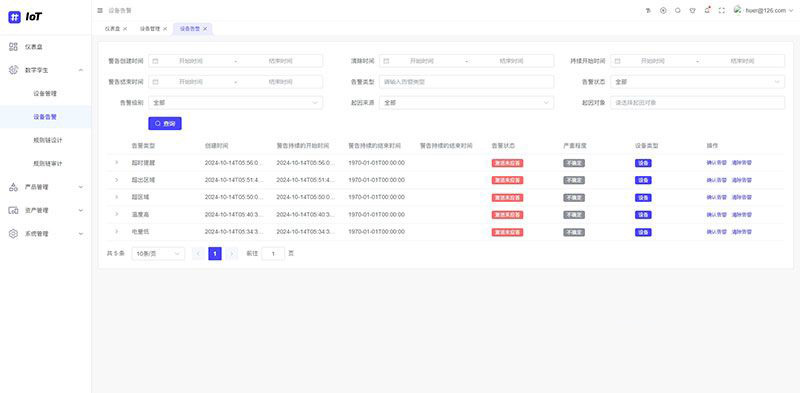Focus the 起因对象 input field
Screen dimensions: 800x393
697,103
